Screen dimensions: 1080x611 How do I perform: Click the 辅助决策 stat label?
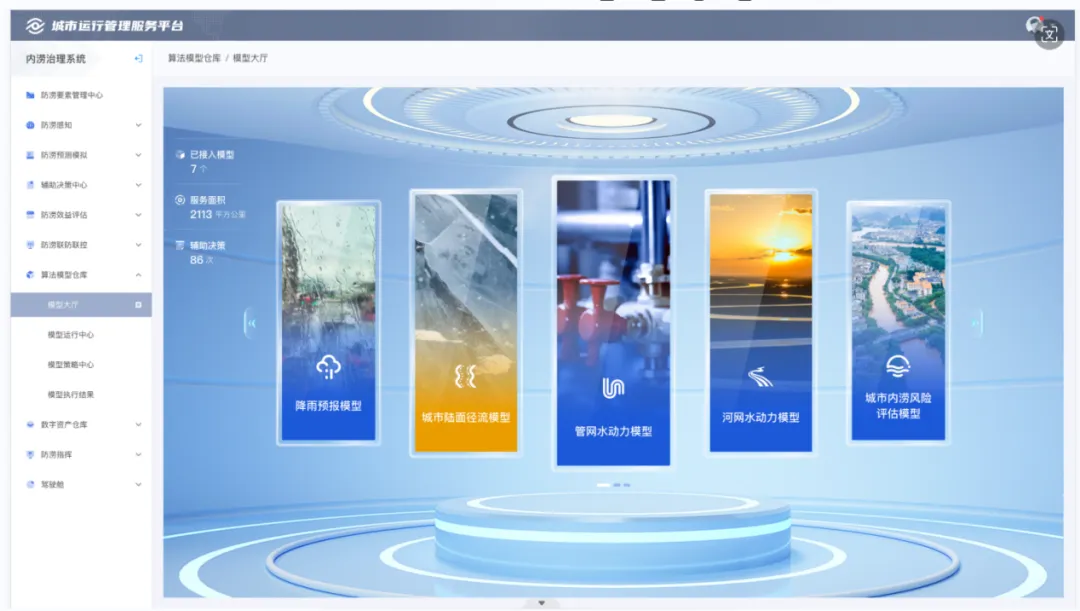tap(207, 245)
